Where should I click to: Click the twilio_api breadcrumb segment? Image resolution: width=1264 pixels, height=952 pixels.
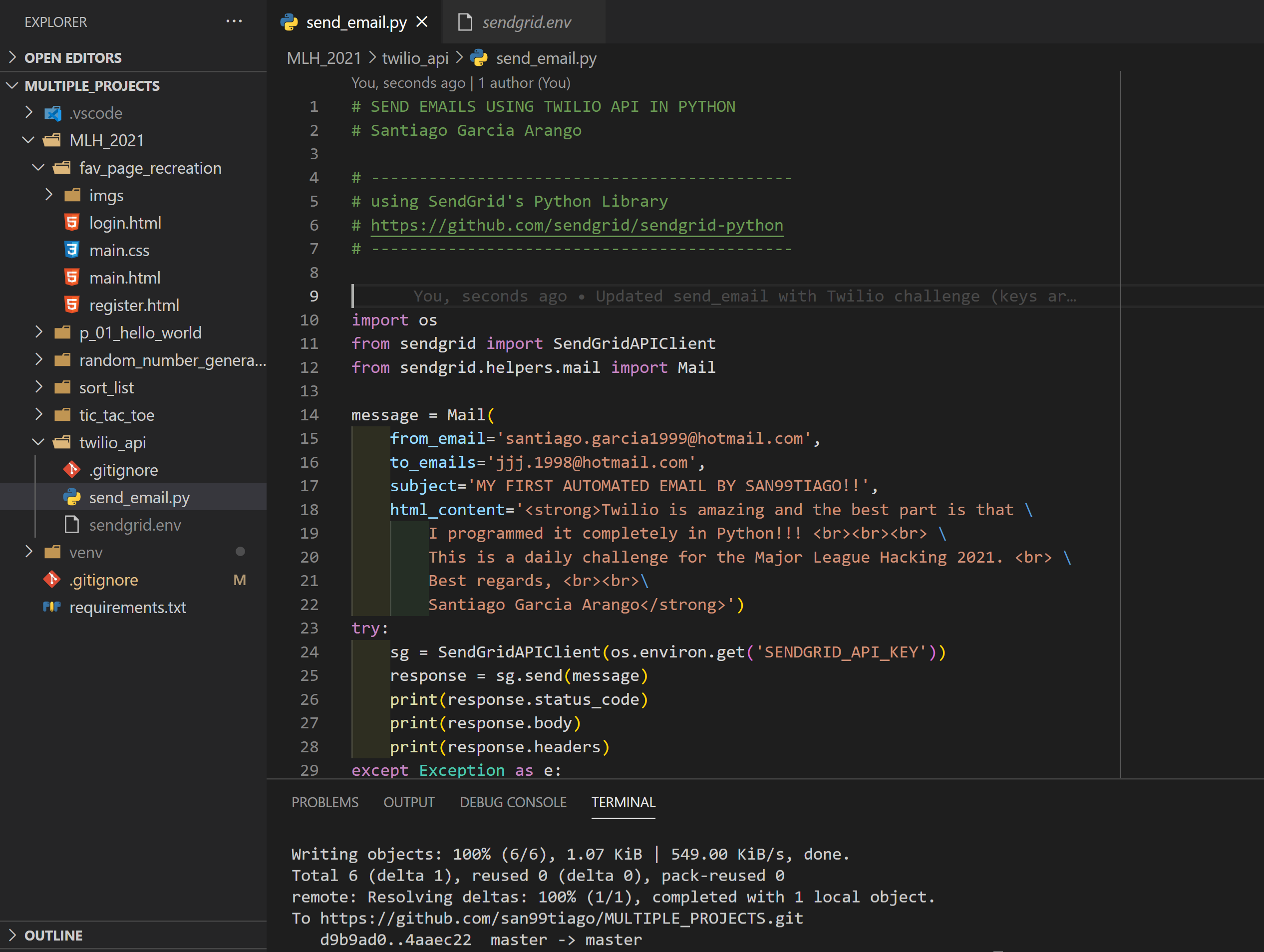415,58
